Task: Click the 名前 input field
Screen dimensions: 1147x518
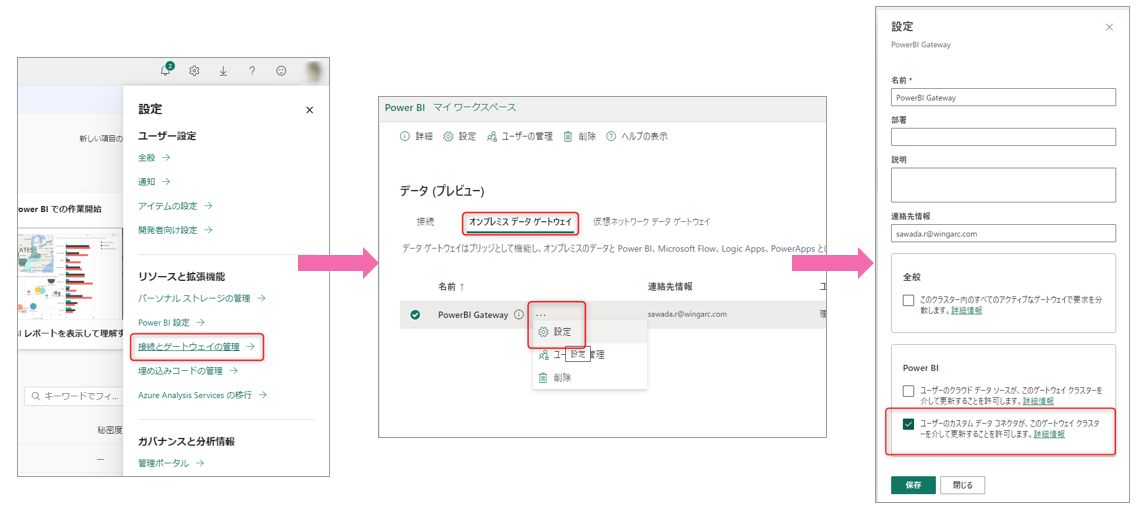Action: 1003,97
